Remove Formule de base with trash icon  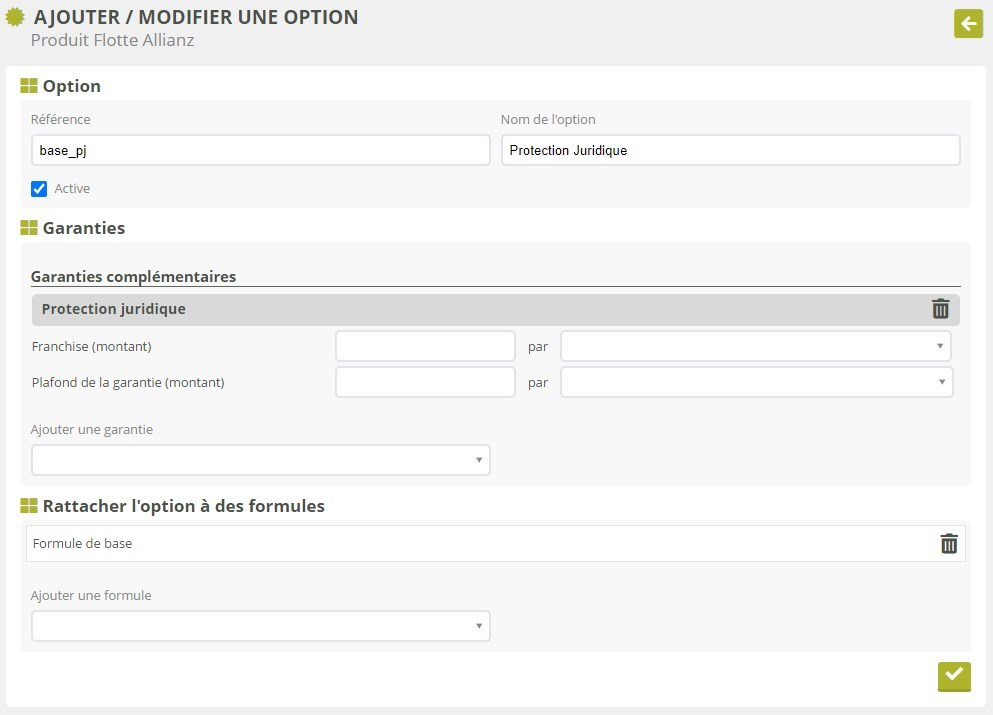point(948,544)
